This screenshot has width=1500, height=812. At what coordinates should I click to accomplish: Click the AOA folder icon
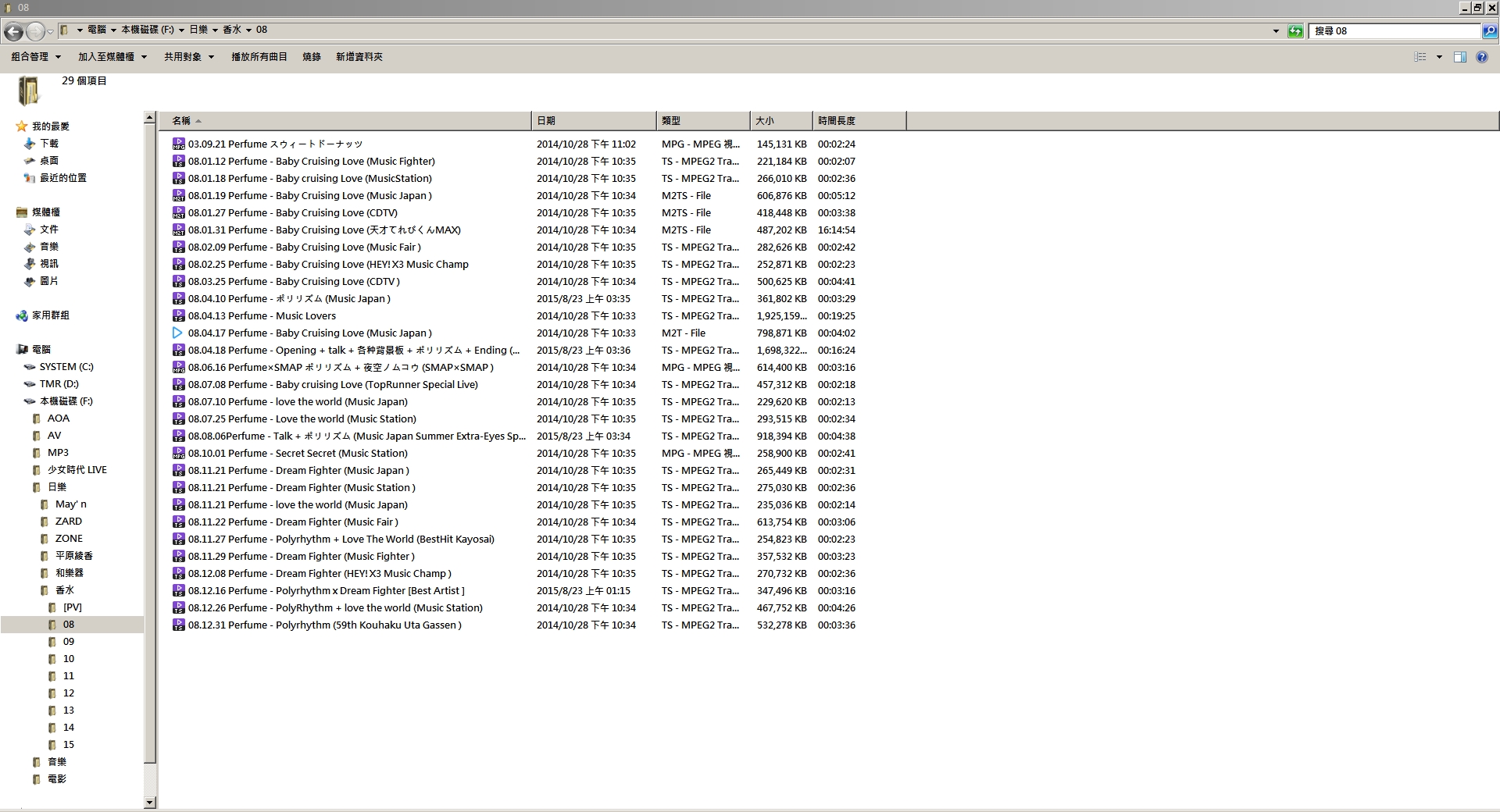[37, 418]
